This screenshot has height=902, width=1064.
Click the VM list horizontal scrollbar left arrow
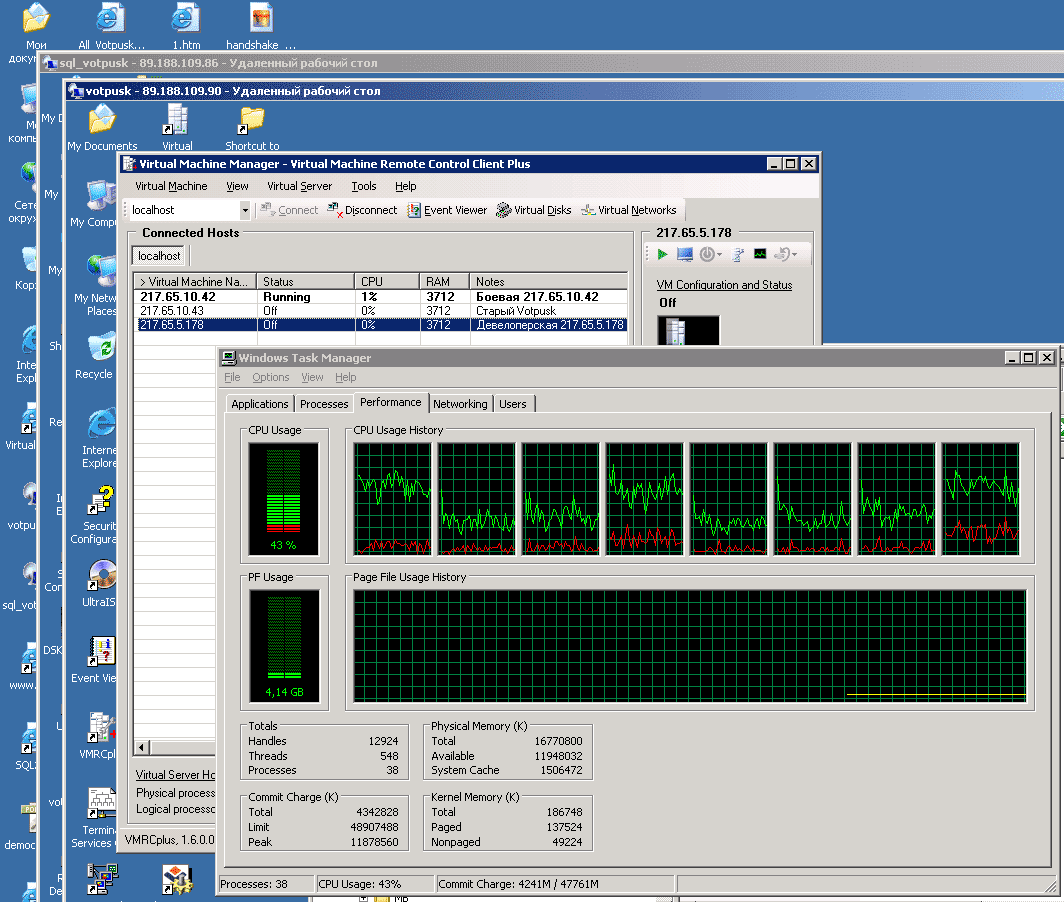[141, 747]
